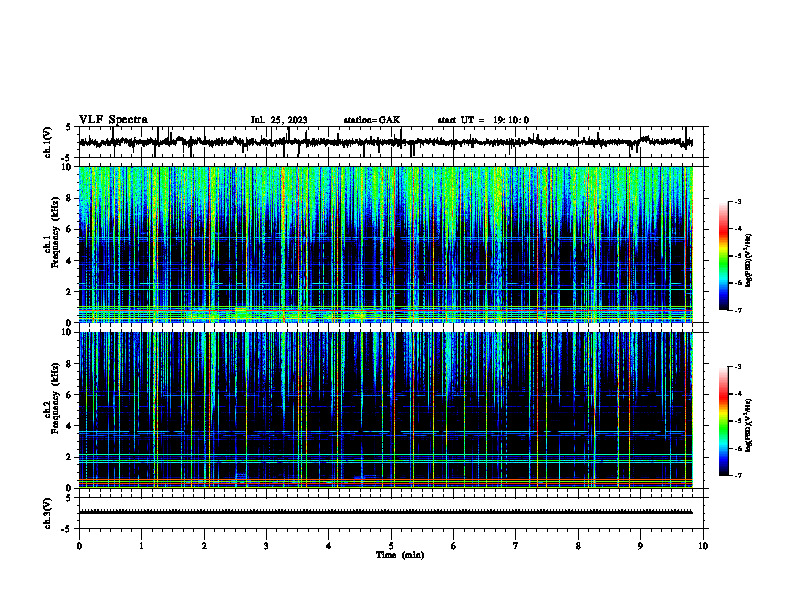Click the ch.1 spectrogram panel
Viewport: 792px width, 612px height.
386,244
